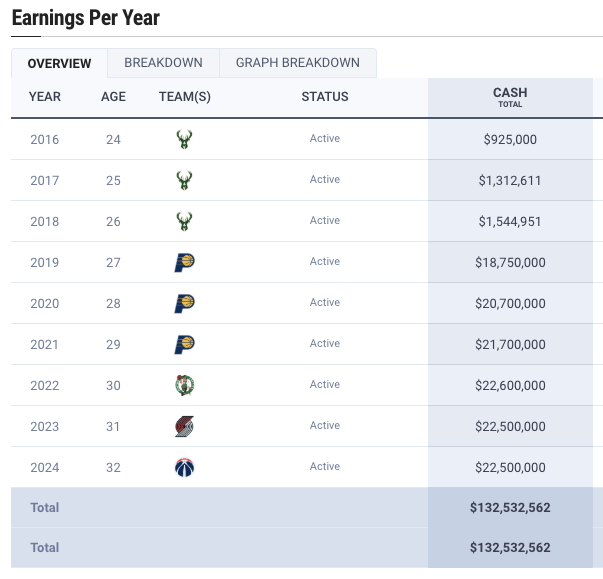Click the Celtics logo in the 2022 row
The height and width of the screenshot is (579, 603).
click(184, 386)
